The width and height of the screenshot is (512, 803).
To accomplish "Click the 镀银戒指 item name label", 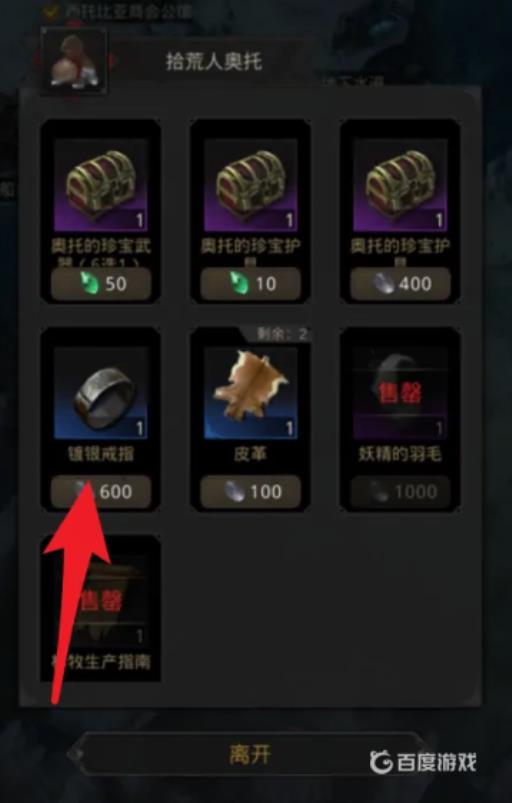I will pyautogui.click(x=101, y=454).
